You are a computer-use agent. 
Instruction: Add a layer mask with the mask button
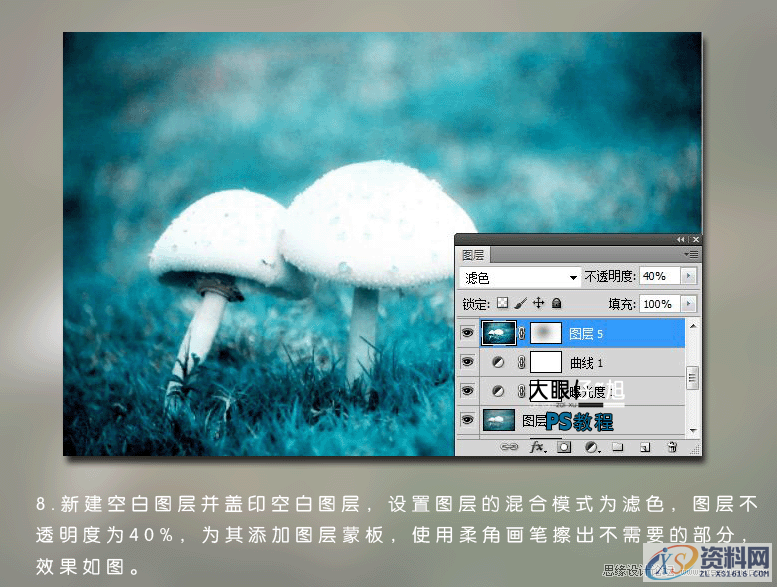tap(564, 447)
